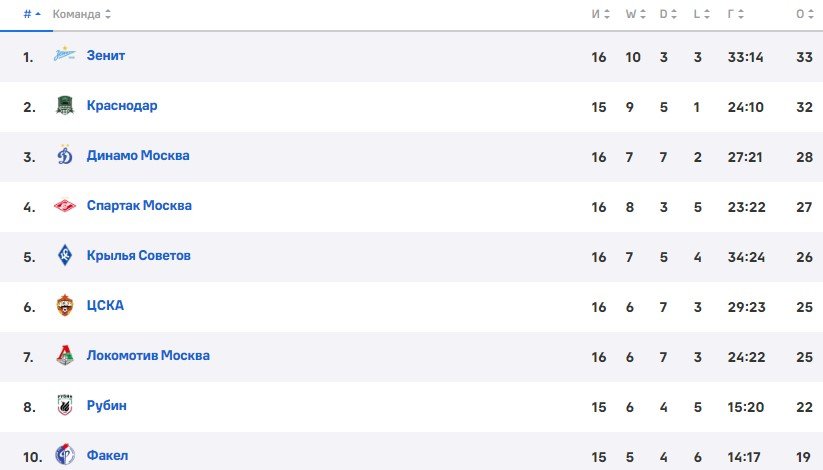Click the Fakel club logo

[65, 456]
